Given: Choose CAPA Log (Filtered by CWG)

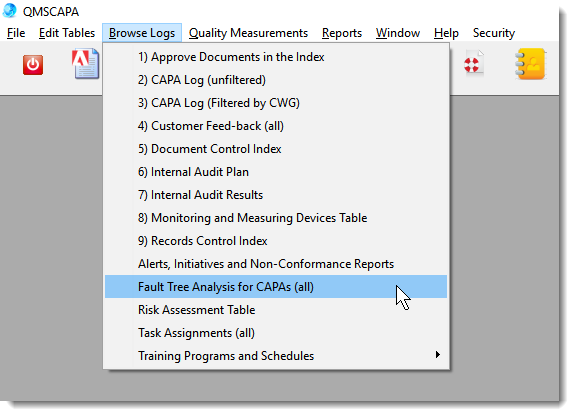Looking at the screenshot, I should point(276,103).
